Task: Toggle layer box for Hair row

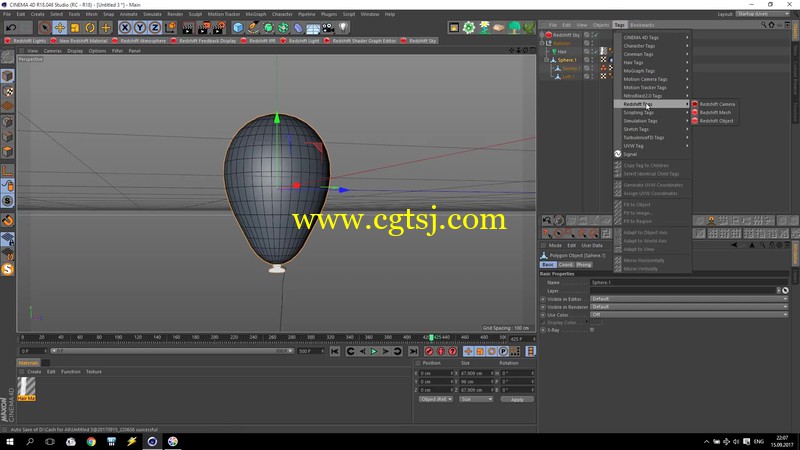Action: pos(587,52)
